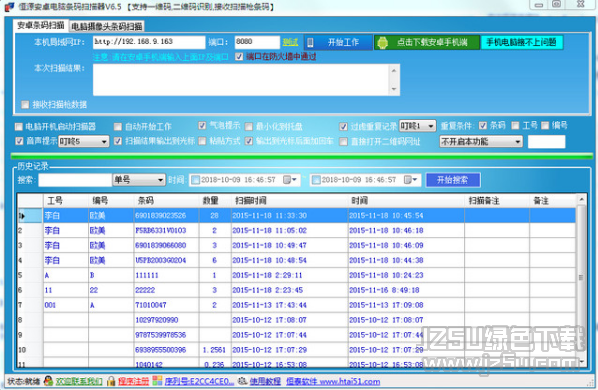Click 手机电脑接不上问题 button
Screen dimensions: 598x390
(521, 42)
